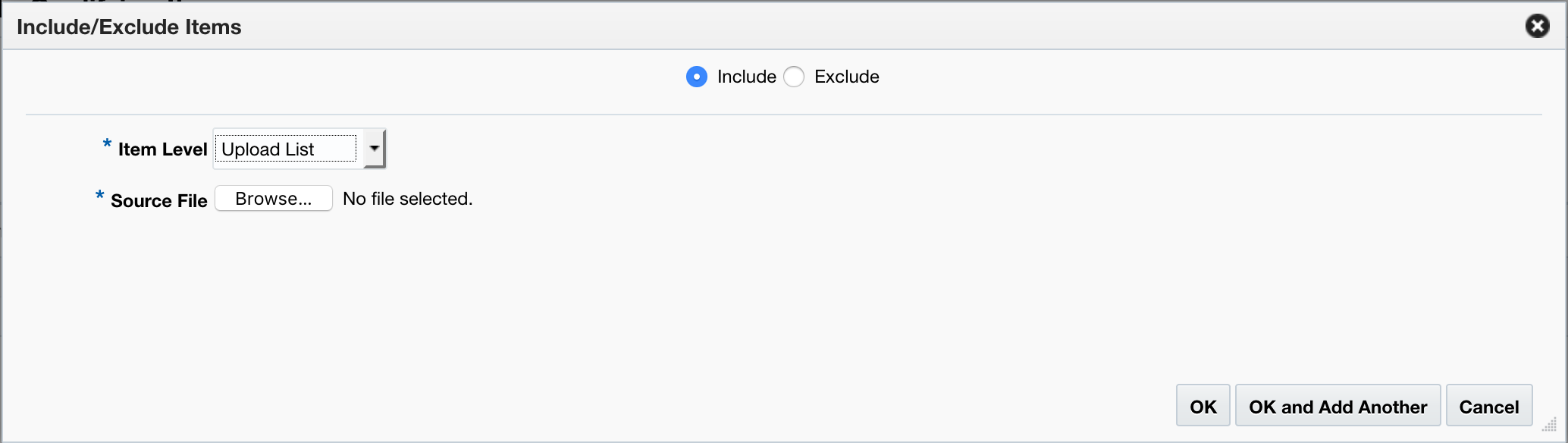Click the Item Level field label
Viewport: 1568px width, 443px height.
(162, 149)
